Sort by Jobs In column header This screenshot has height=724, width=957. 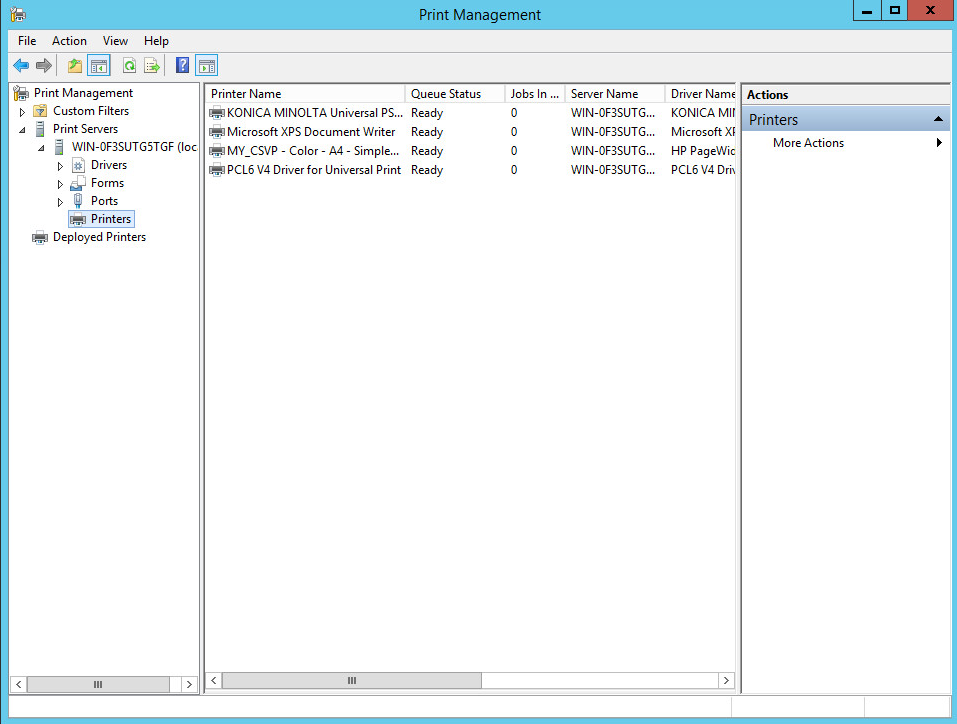pyautogui.click(x=535, y=94)
